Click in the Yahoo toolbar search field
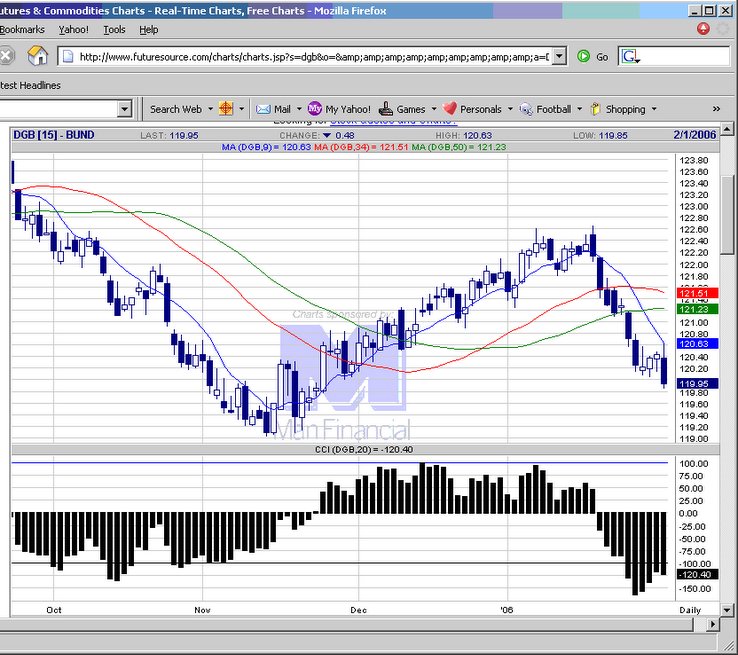 (x=58, y=109)
